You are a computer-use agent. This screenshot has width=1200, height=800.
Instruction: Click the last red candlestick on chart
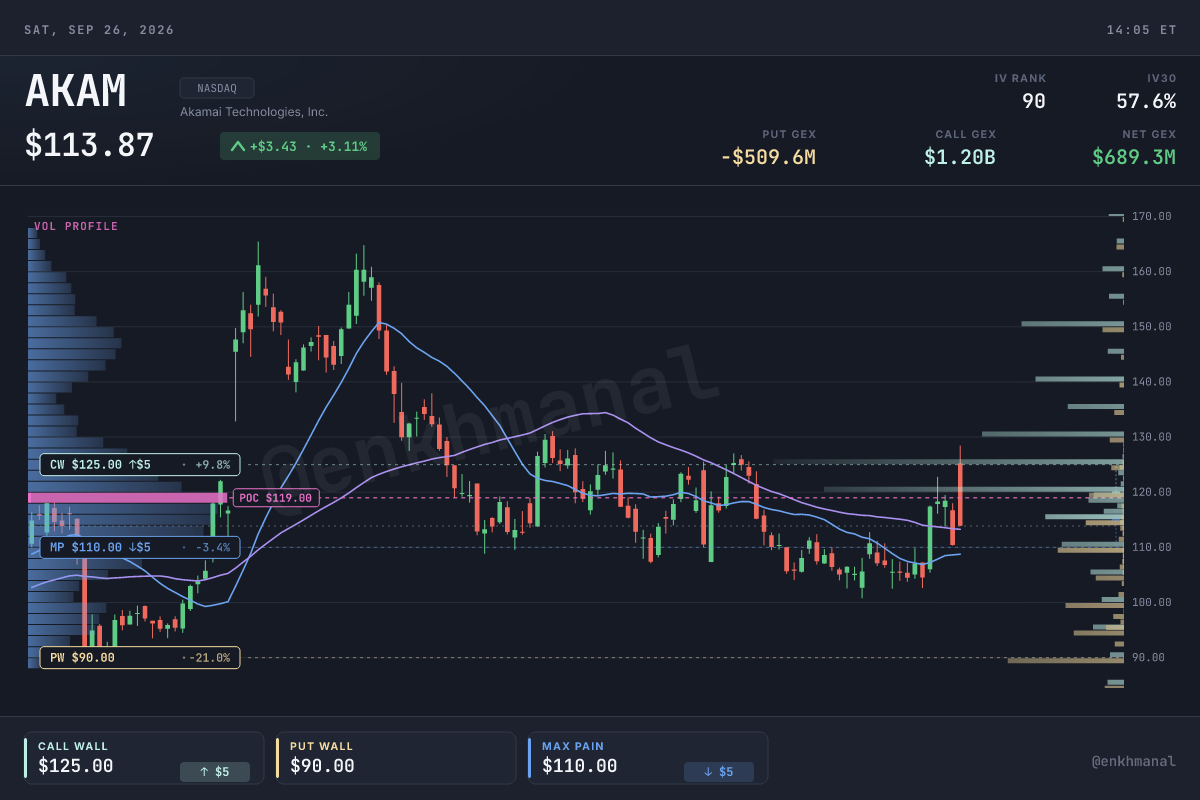point(960,488)
